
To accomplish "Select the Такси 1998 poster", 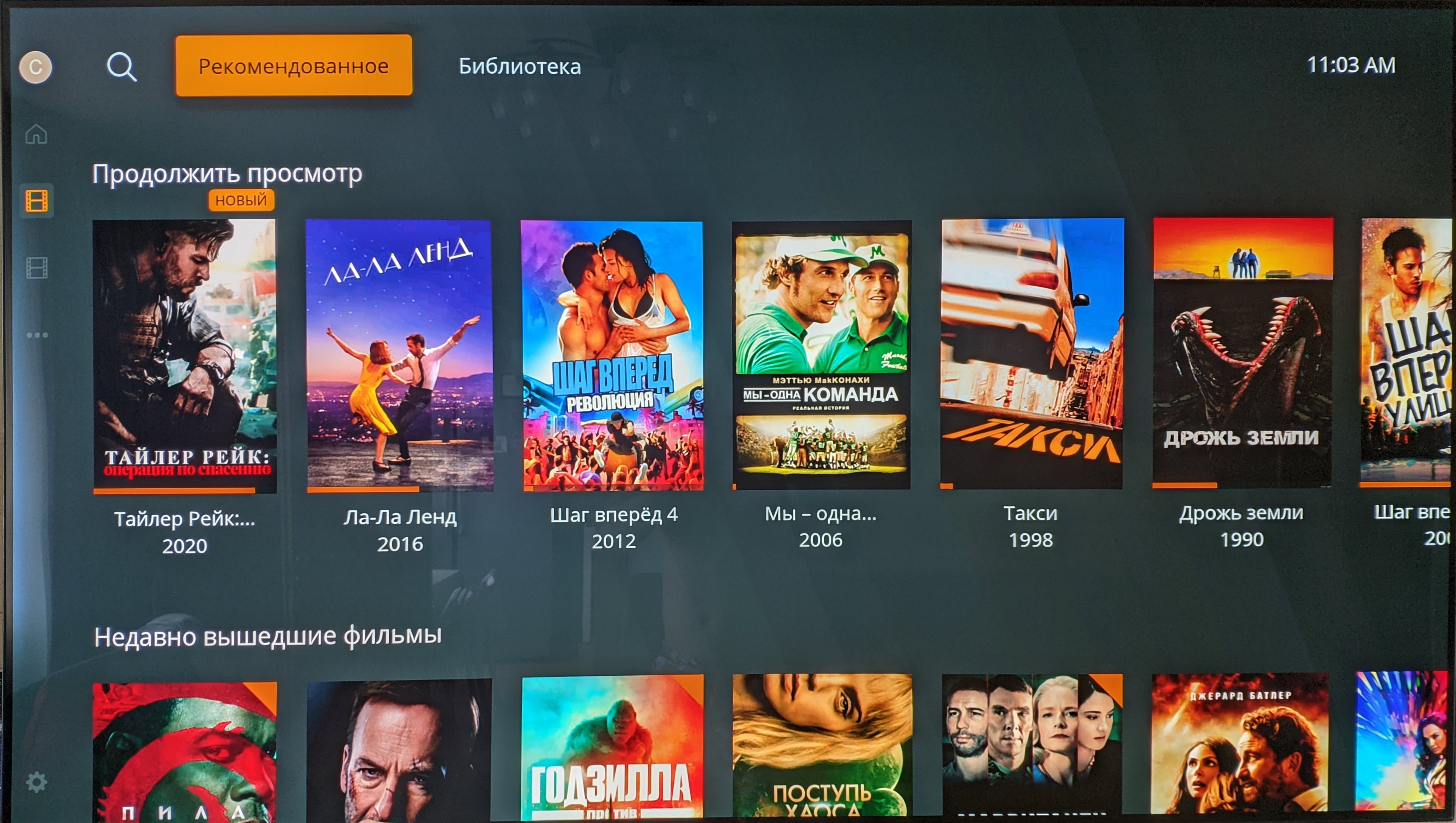I will click(1032, 354).
